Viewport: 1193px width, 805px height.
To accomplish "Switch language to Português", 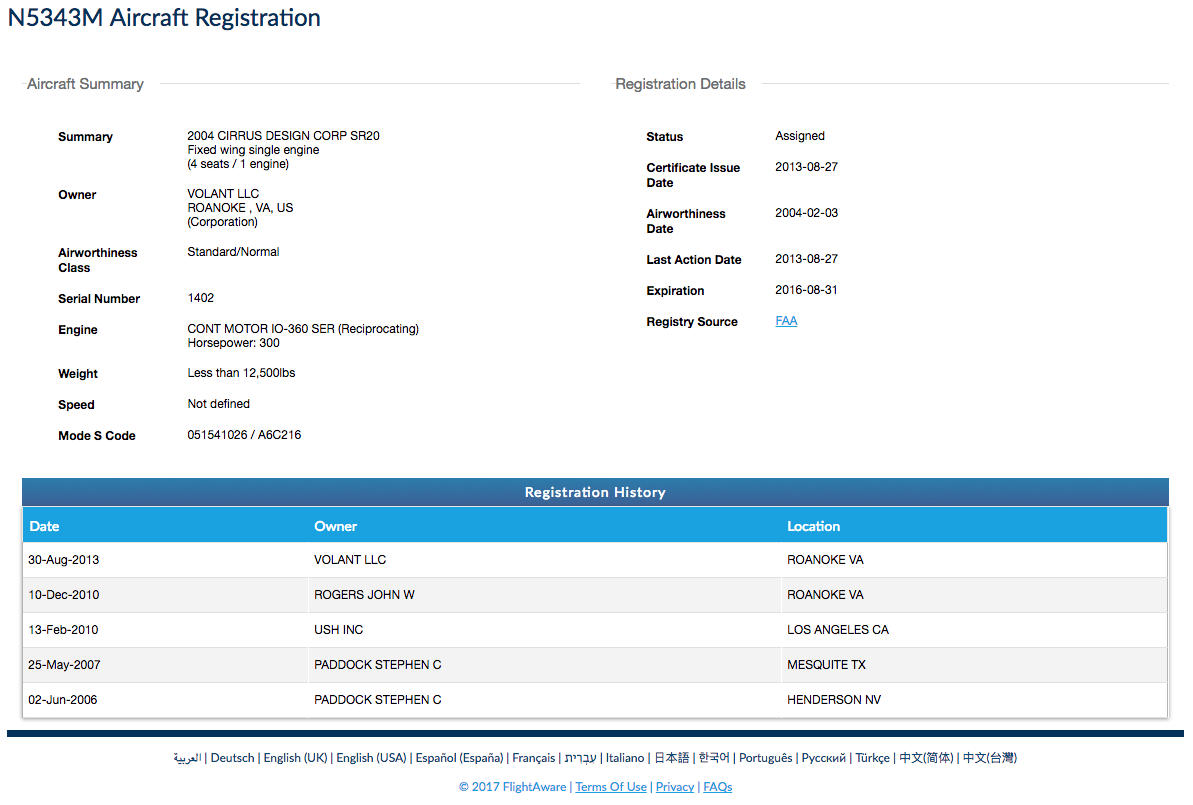I will pyautogui.click(x=765, y=758).
